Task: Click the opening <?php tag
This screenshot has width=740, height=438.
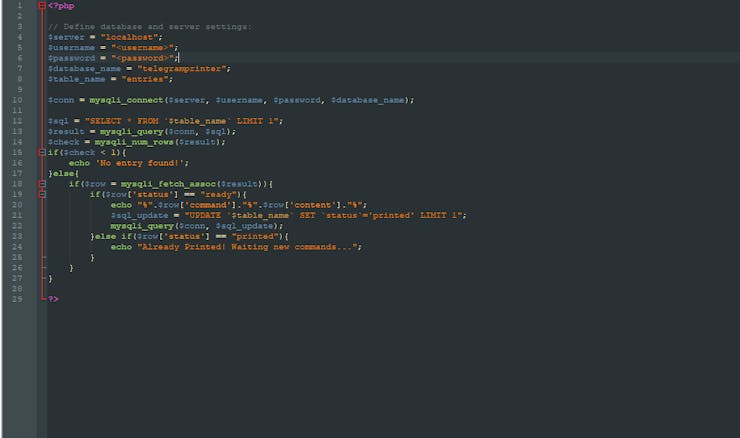Action: point(61,6)
